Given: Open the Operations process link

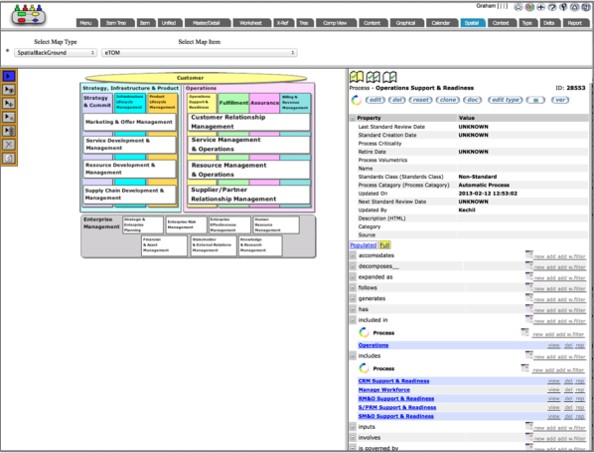Looking at the screenshot, I should (373, 345).
